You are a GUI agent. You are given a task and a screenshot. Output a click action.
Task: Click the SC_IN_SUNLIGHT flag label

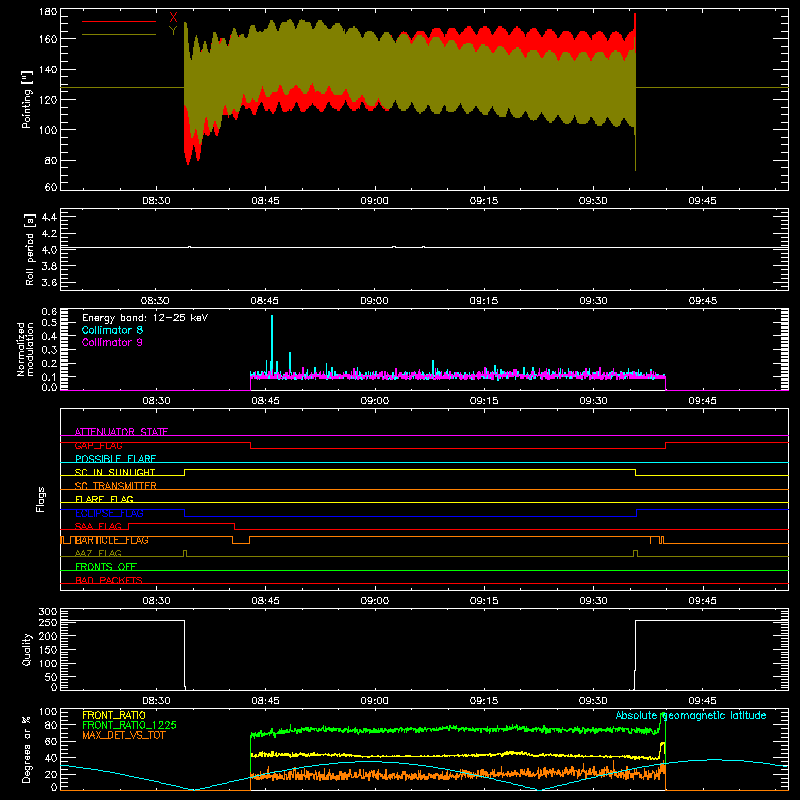[115, 472]
